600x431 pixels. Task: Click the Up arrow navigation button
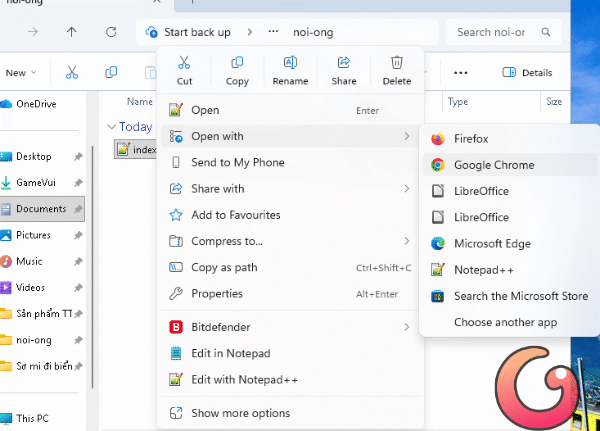click(x=72, y=32)
